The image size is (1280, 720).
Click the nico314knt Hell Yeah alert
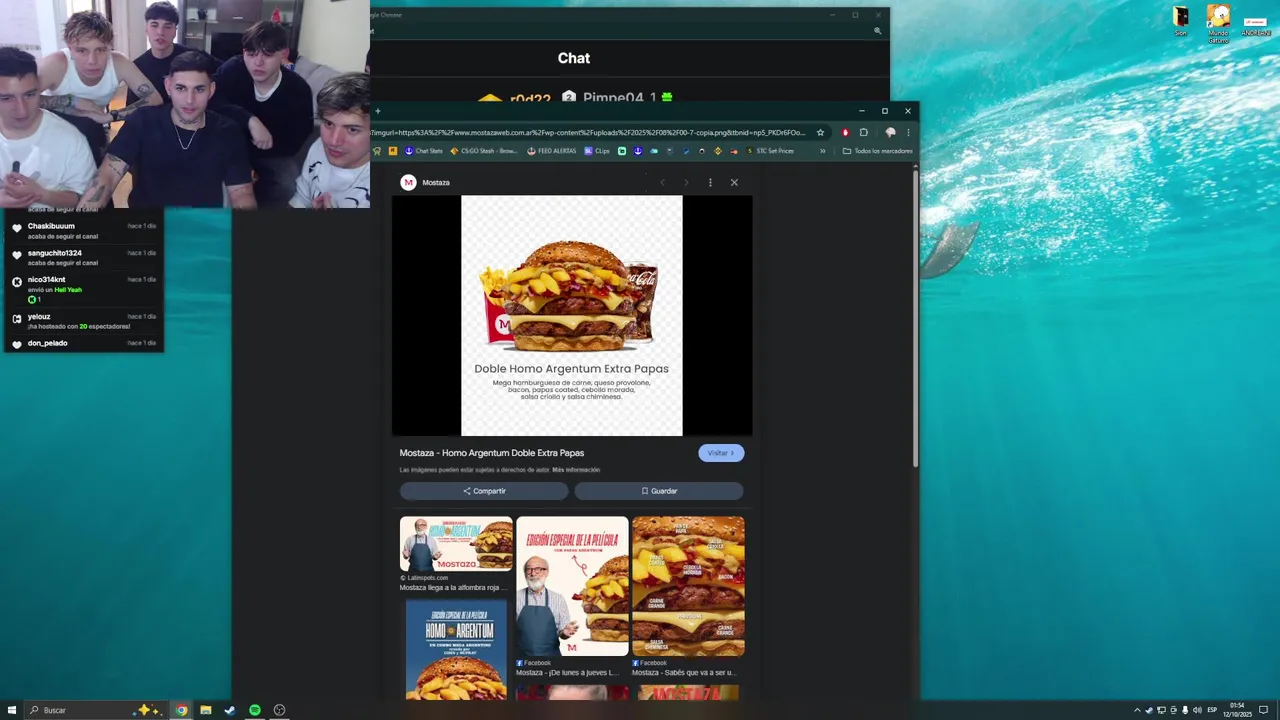click(83, 289)
